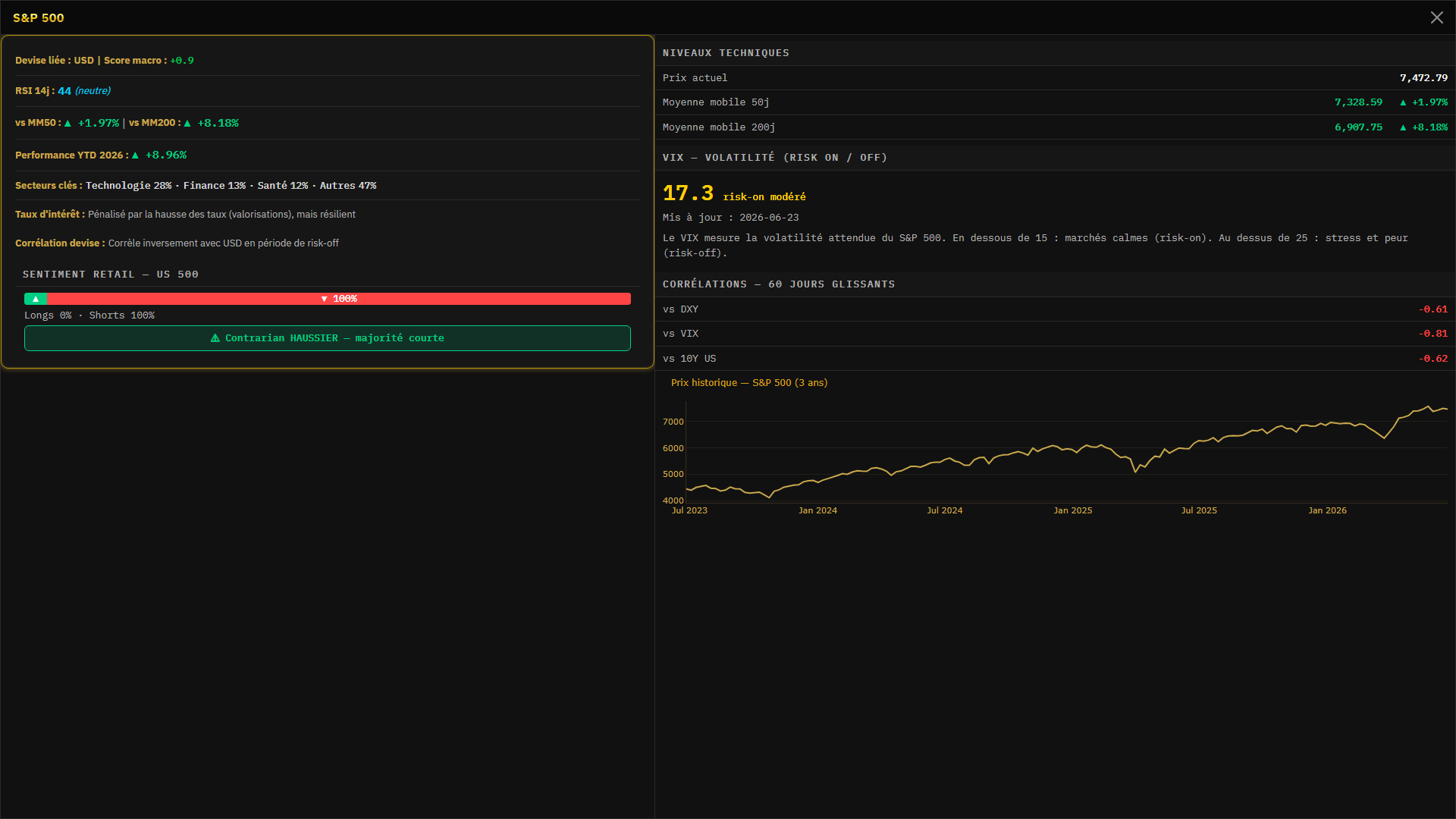Click the vs DXY correlation value -0.61
The height and width of the screenshot is (819, 1456).
coord(1433,309)
